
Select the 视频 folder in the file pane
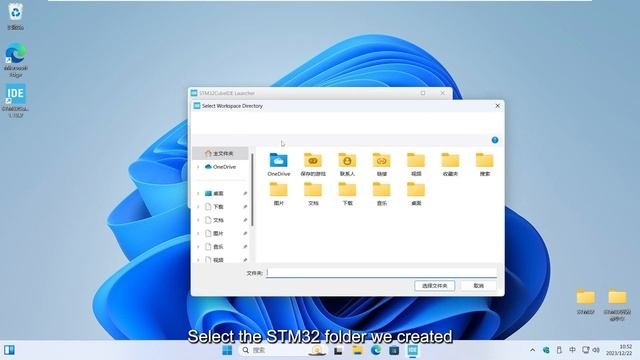(x=416, y=164)
